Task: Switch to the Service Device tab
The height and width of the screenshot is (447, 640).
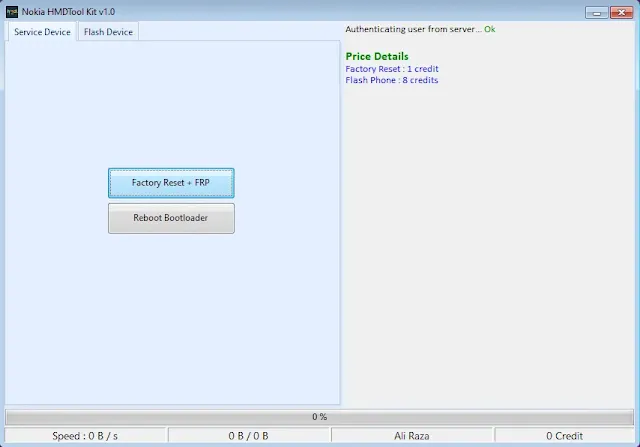Action: (42, 32)
